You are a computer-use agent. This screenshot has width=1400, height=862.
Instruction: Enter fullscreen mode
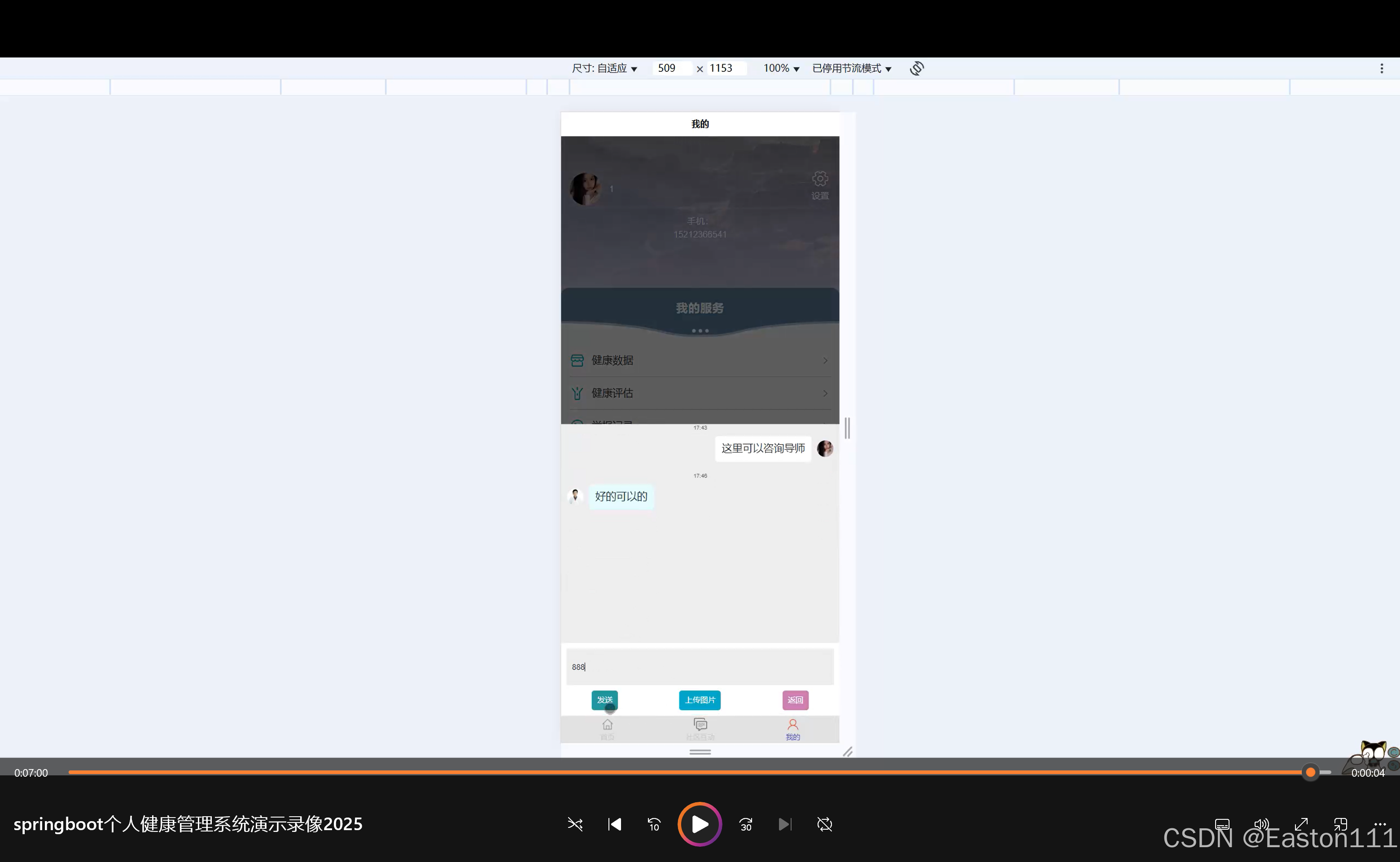pos(1301,824)
